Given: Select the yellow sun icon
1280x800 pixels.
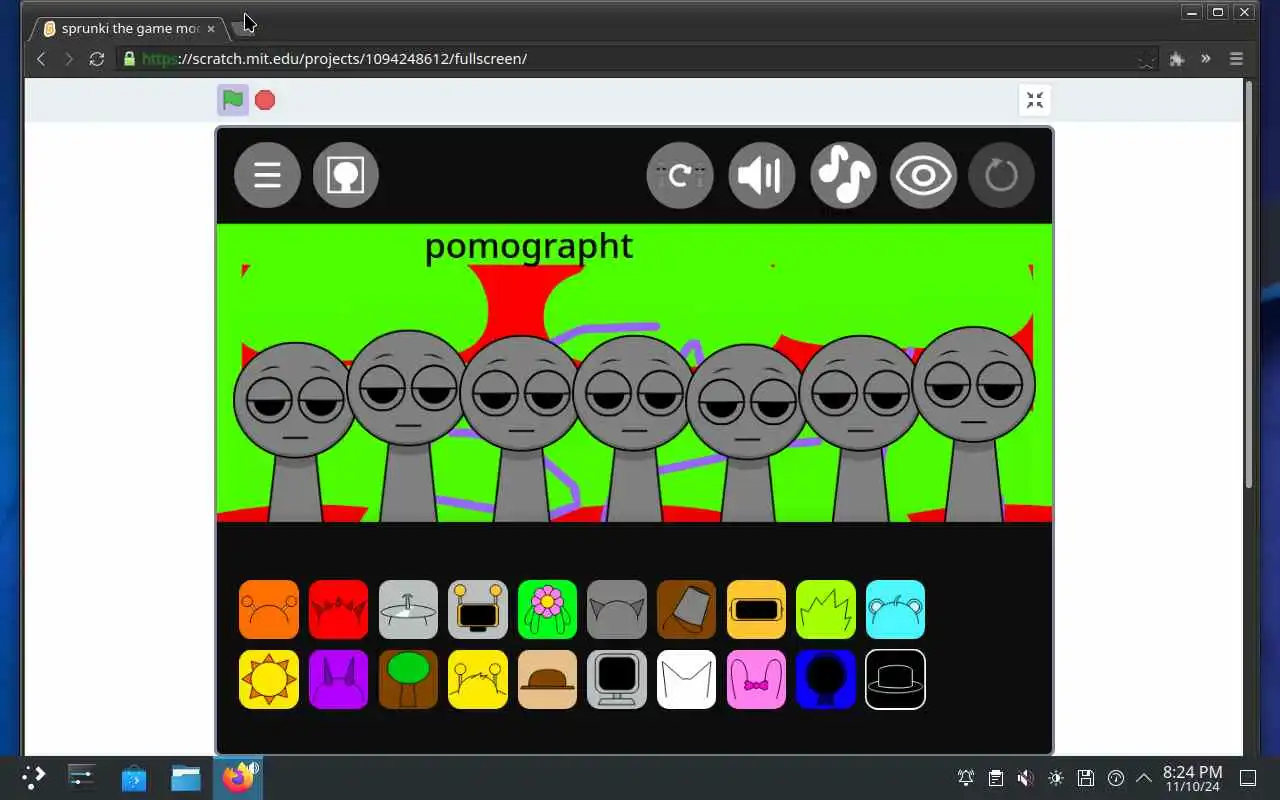Looking at the screenshot, I should click(269, 679).
